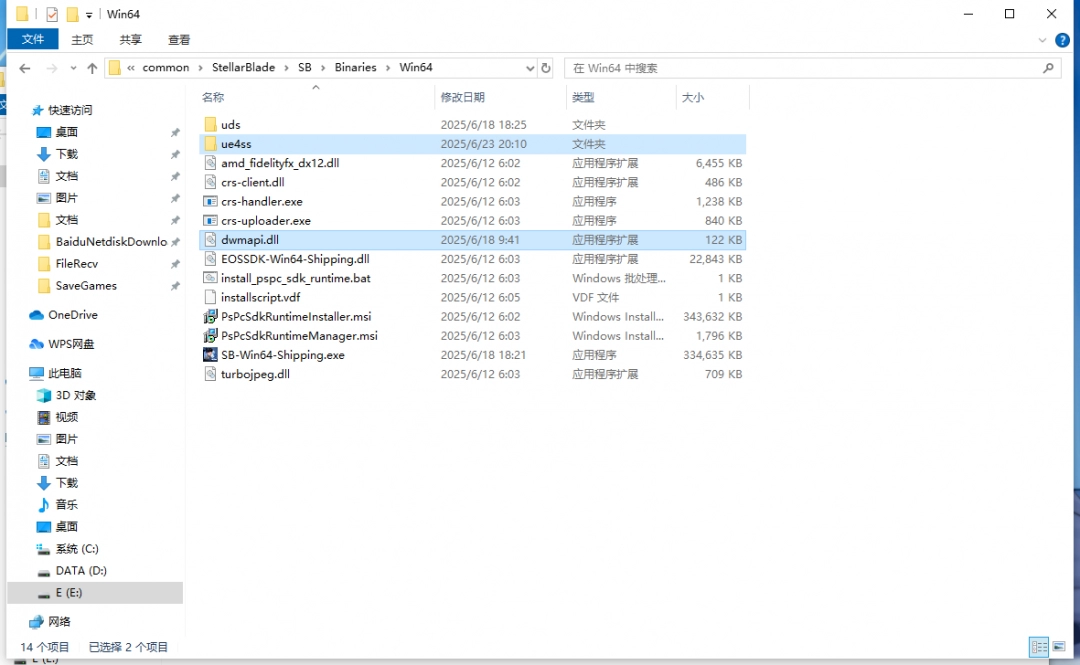Image resolution: width=1080 pixels, height=665 pixels.
Task: Click the Up directory arrow
Action: 92,68
